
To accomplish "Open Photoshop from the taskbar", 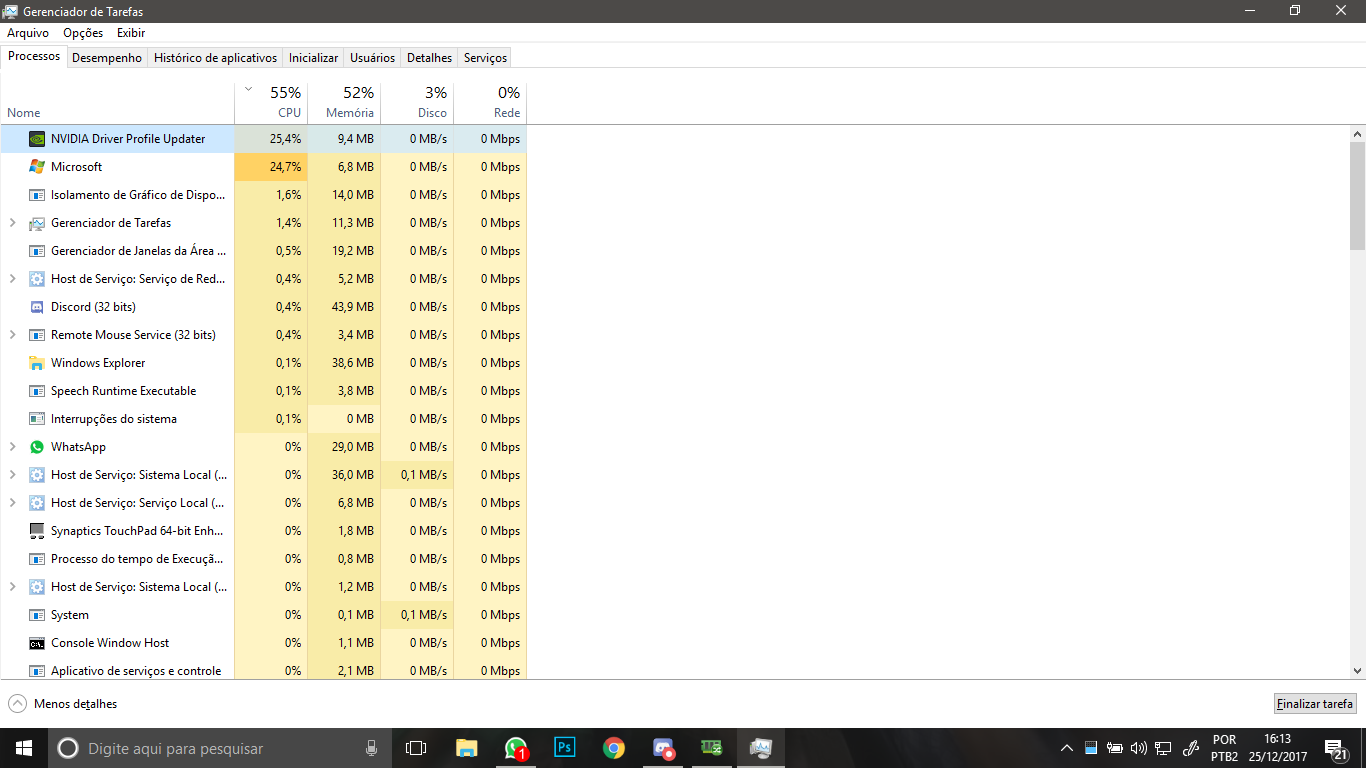I will [x=565, y=748].
